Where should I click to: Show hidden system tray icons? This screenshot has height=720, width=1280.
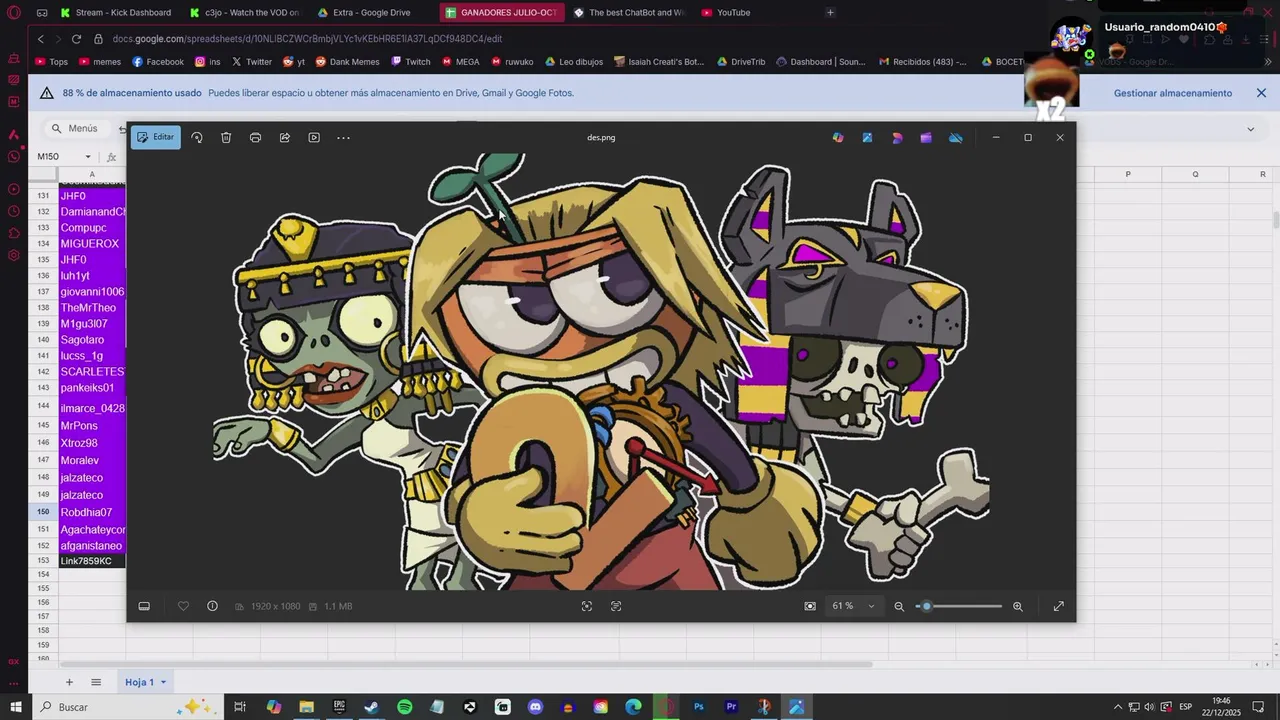click(1118, 707)
